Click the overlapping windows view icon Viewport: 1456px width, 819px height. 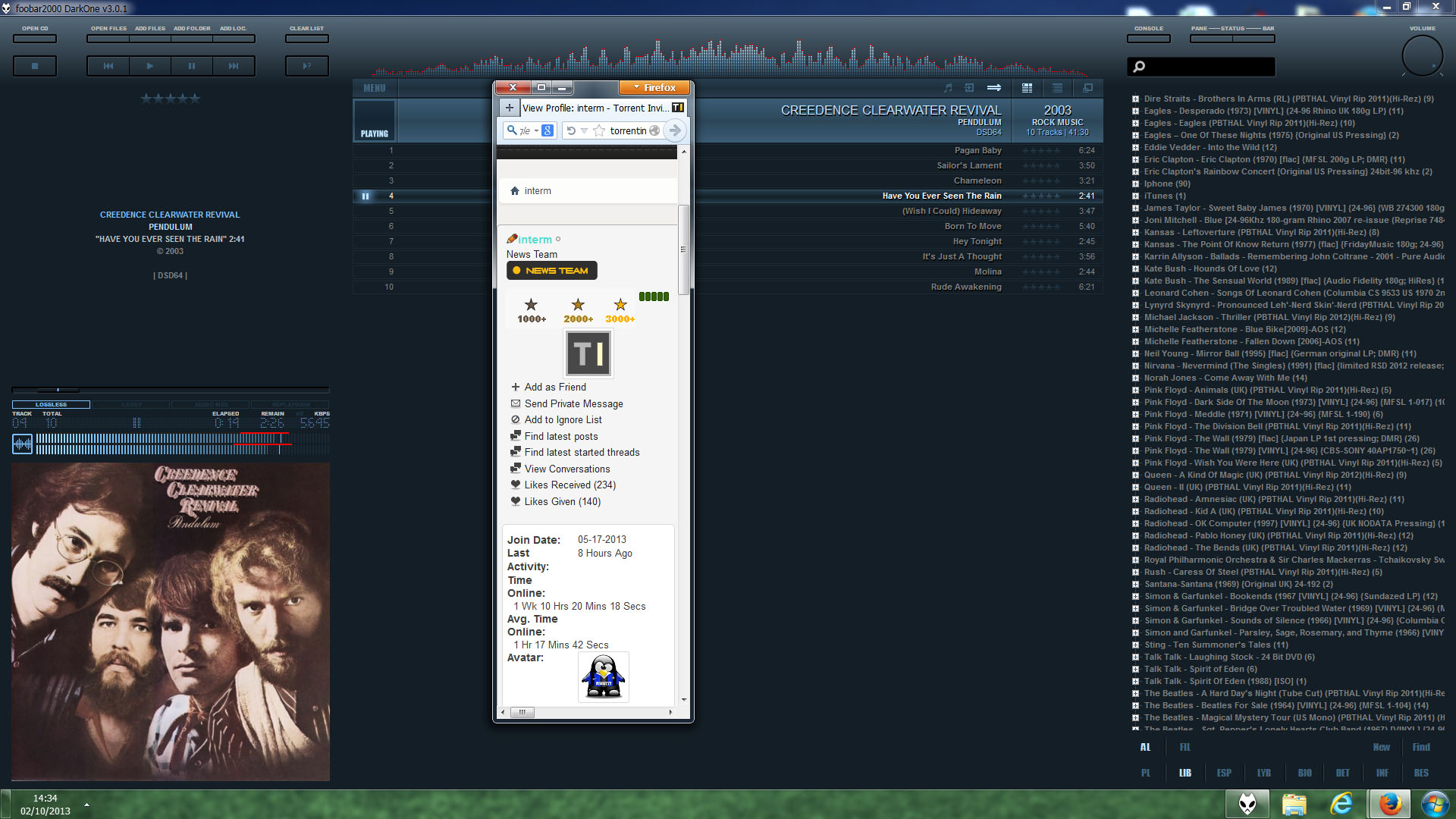[1087, 88]
